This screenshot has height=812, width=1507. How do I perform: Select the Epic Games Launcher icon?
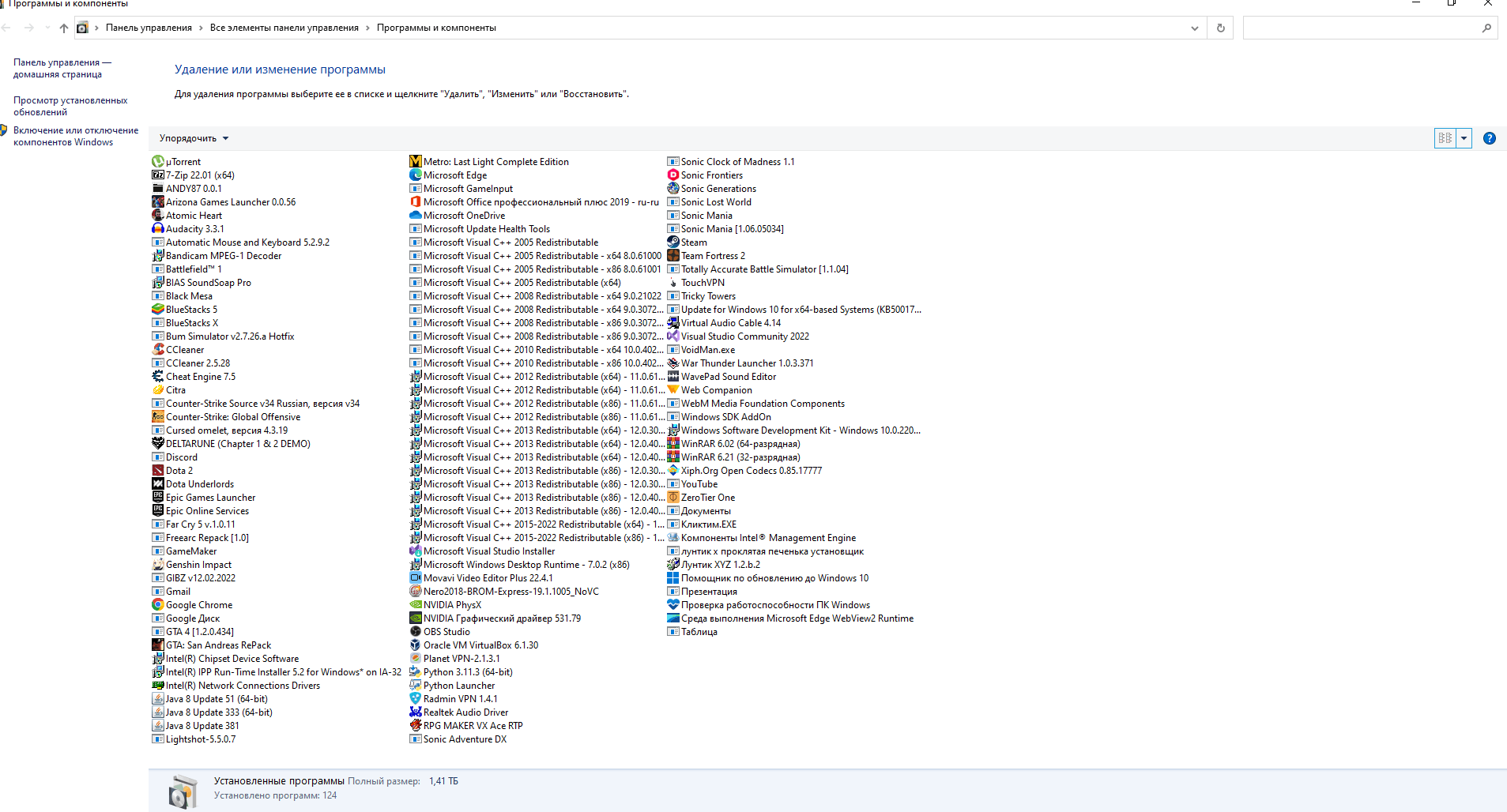(x=158, y=497)
